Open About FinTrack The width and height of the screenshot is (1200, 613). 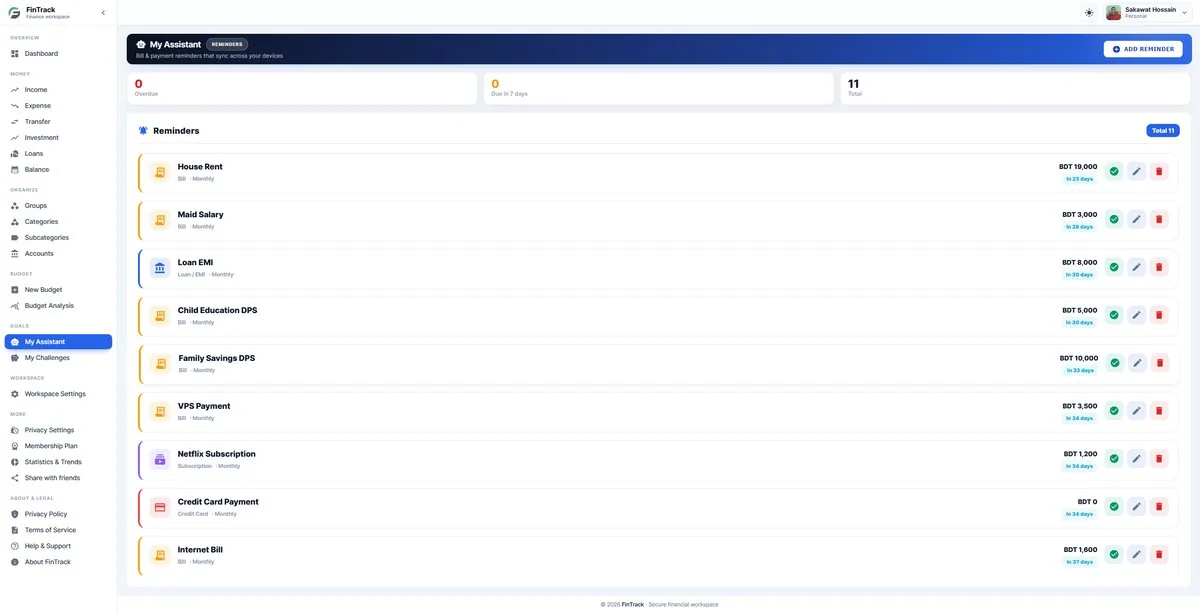click(58, 562)
